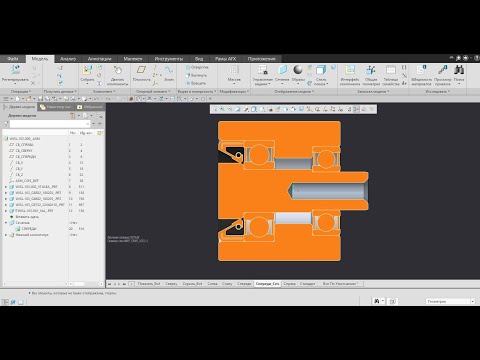480x360 pixels.
Task: Select the Спереди_Сеч view tab
Action: click(267, 284)
